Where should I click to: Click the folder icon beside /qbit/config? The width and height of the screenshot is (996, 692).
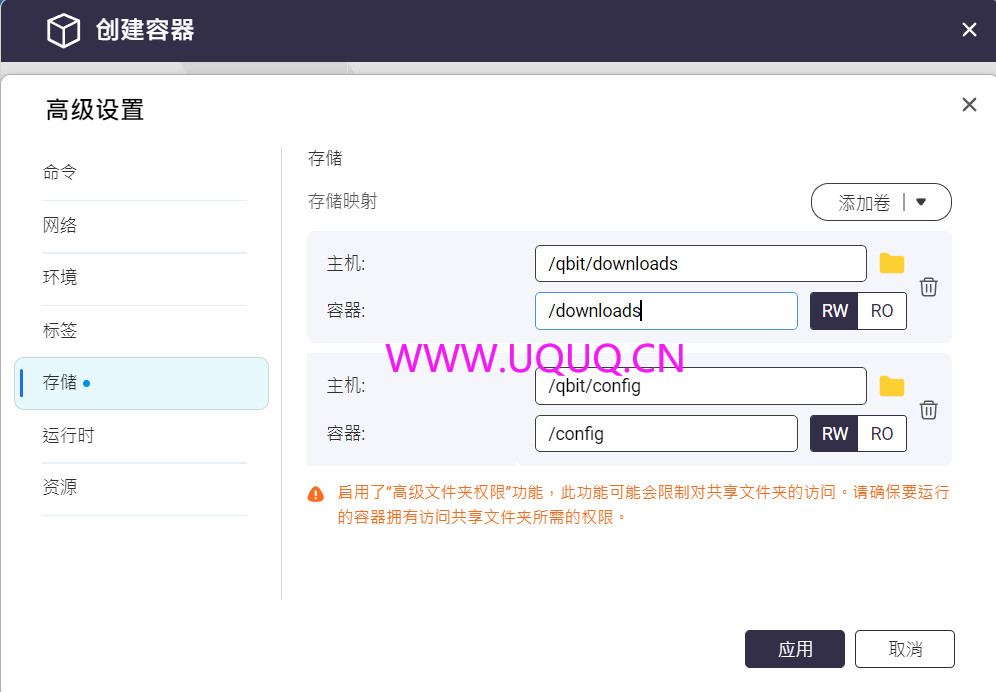click(891, 387)
